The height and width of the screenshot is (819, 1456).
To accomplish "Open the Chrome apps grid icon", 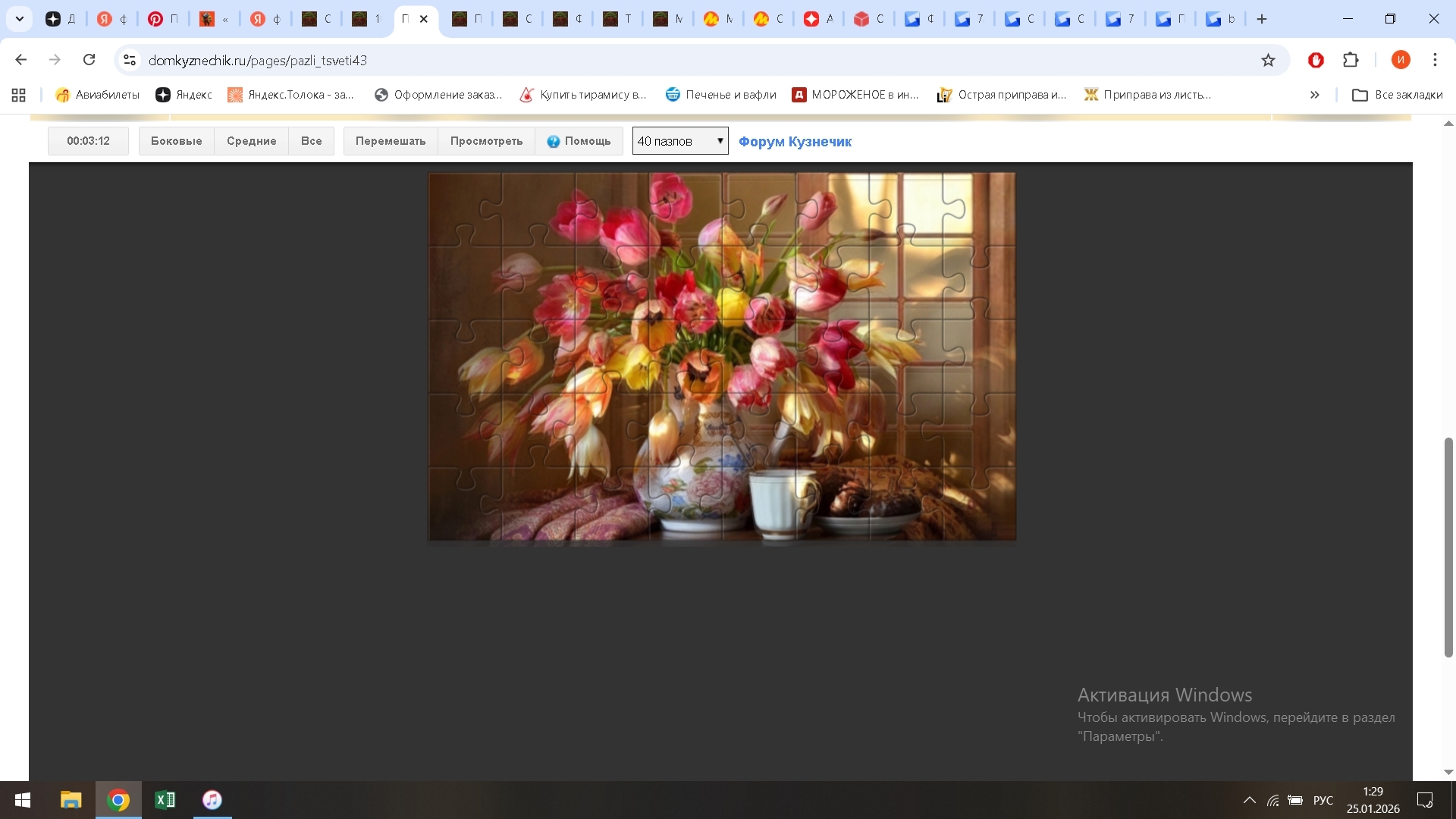I will (19, 95).
